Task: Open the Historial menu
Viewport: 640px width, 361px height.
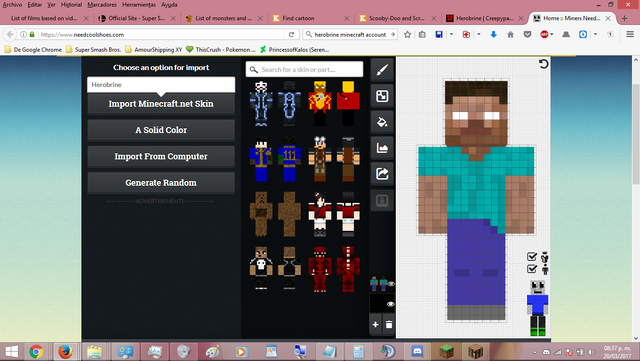Action: pos(71,5)
